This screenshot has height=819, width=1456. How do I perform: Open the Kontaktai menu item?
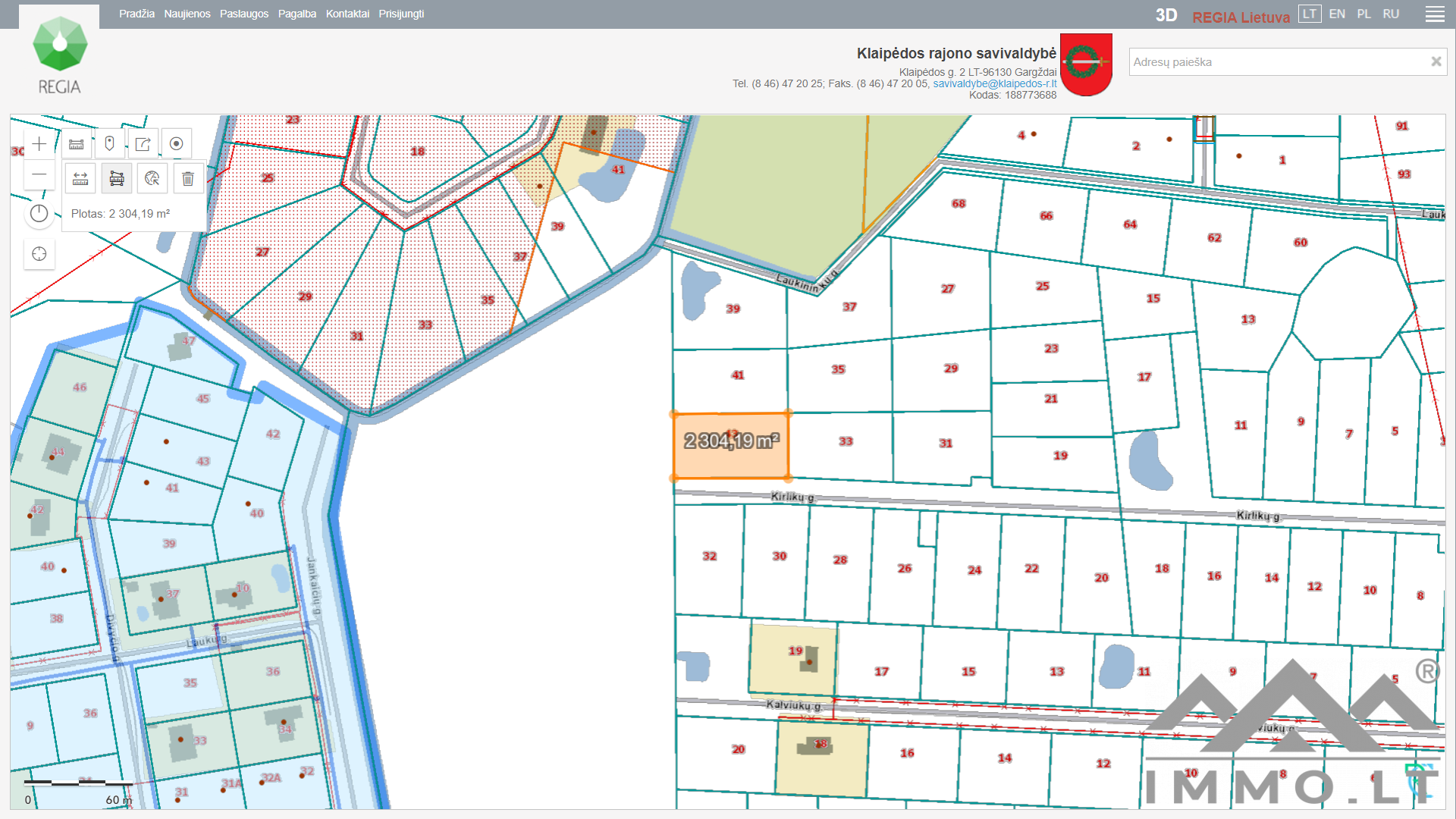pos(347,14)
